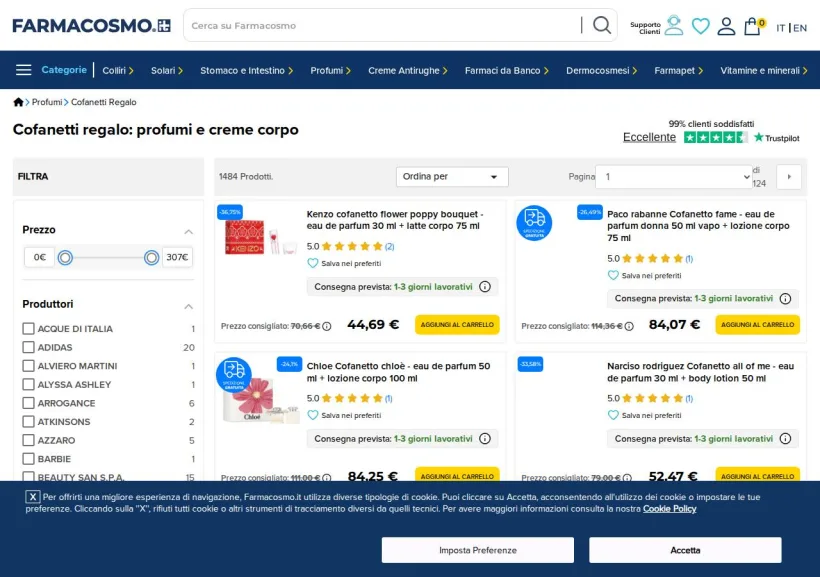The width and height of the screenshot is (820, 577).
Task: Show delivery info icon for Paco Rabanne
Action: coord(785,299)
